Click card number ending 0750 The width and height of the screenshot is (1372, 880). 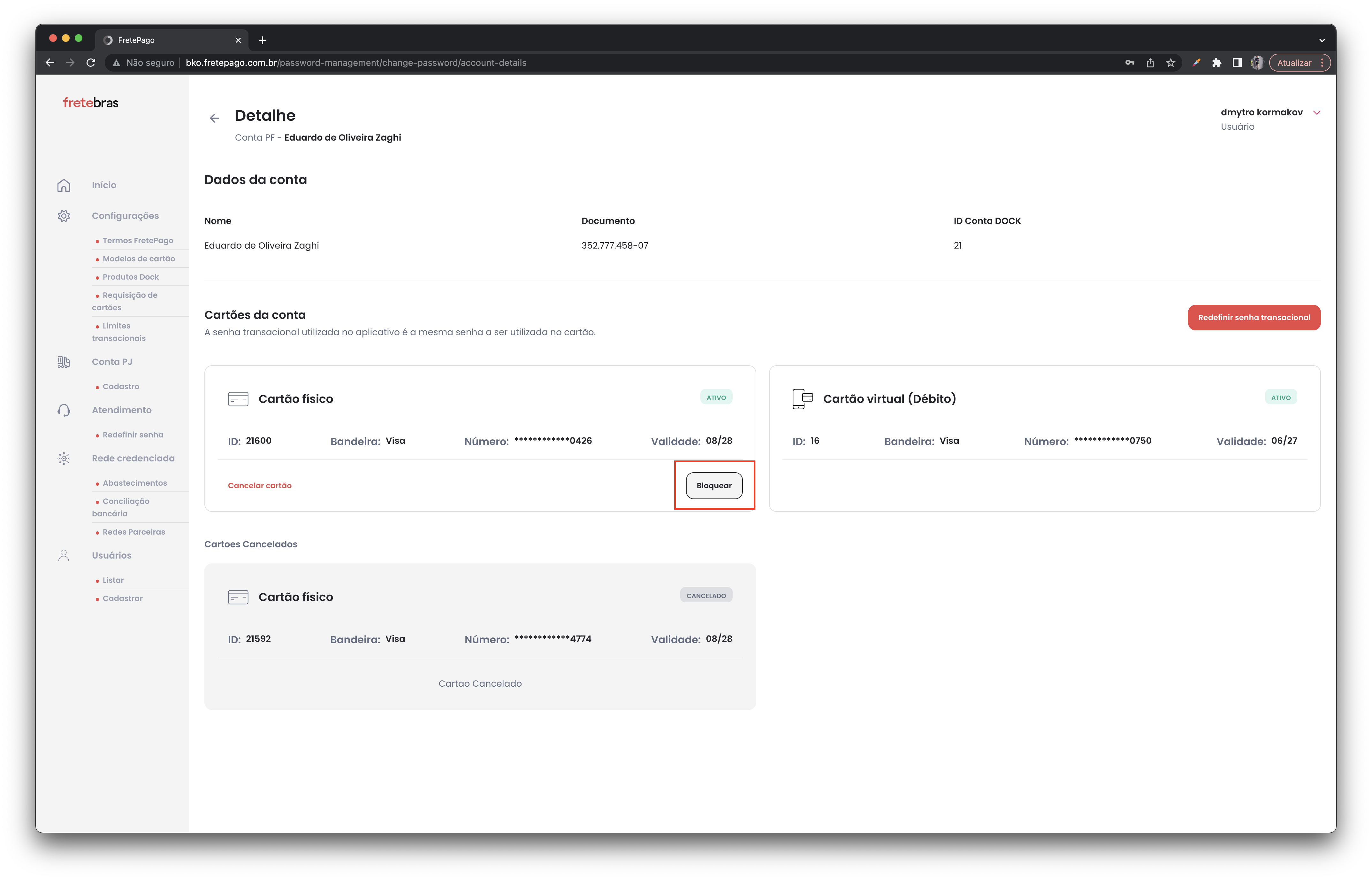[1112, 441]
